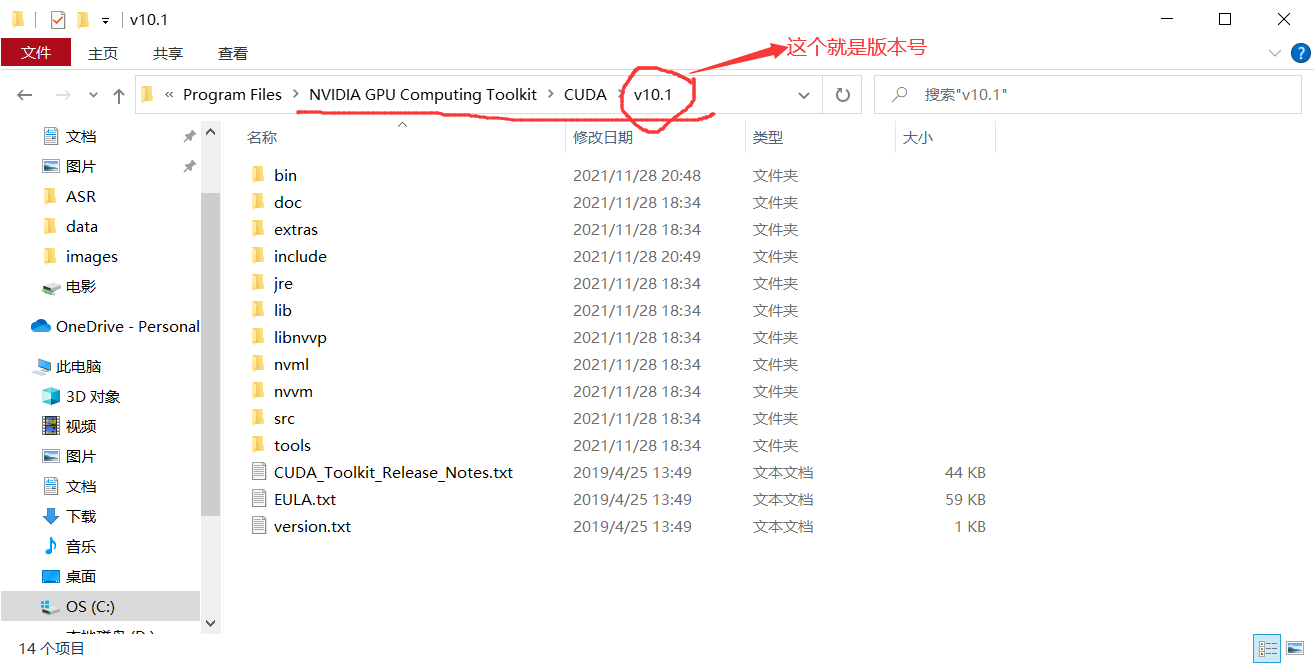This screenshot has width=1315, height=664.
Task: Expand the breadcrumb chevron after Program Files
Action: (x=296, y=94)
